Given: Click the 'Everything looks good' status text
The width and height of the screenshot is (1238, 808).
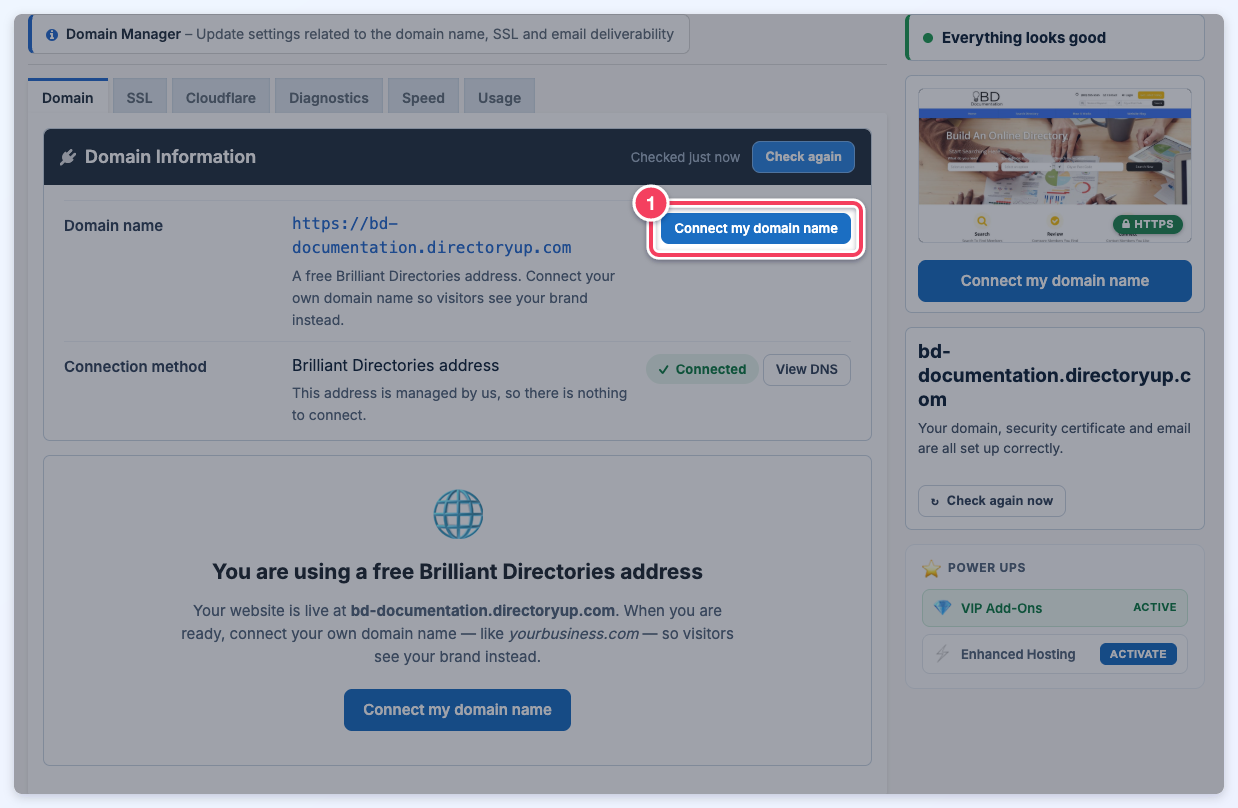Looking at the screenshot, I should point(1024,38).
